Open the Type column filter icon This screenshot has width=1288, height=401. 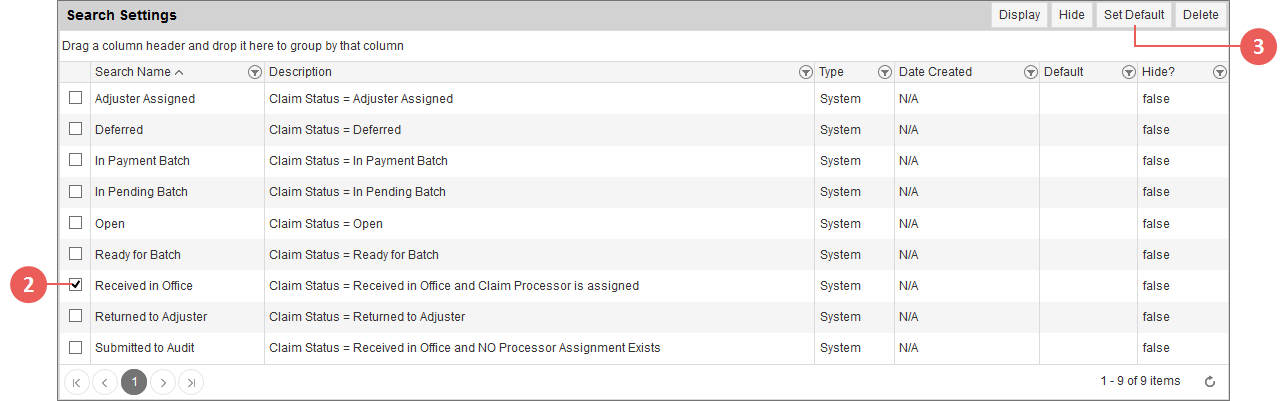pos(884,72)
